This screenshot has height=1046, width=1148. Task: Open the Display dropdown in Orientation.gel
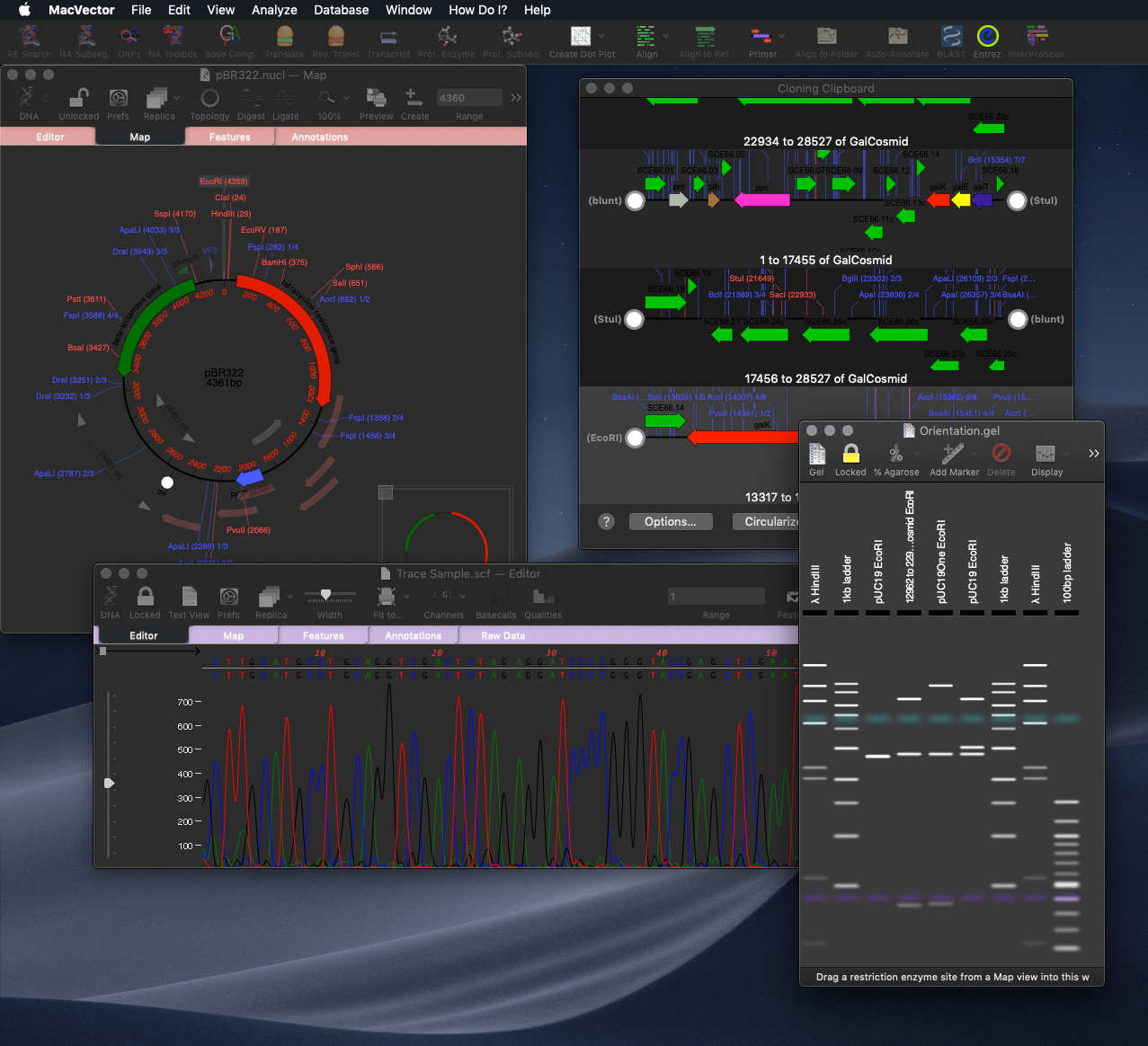(x=1066, y=454)
